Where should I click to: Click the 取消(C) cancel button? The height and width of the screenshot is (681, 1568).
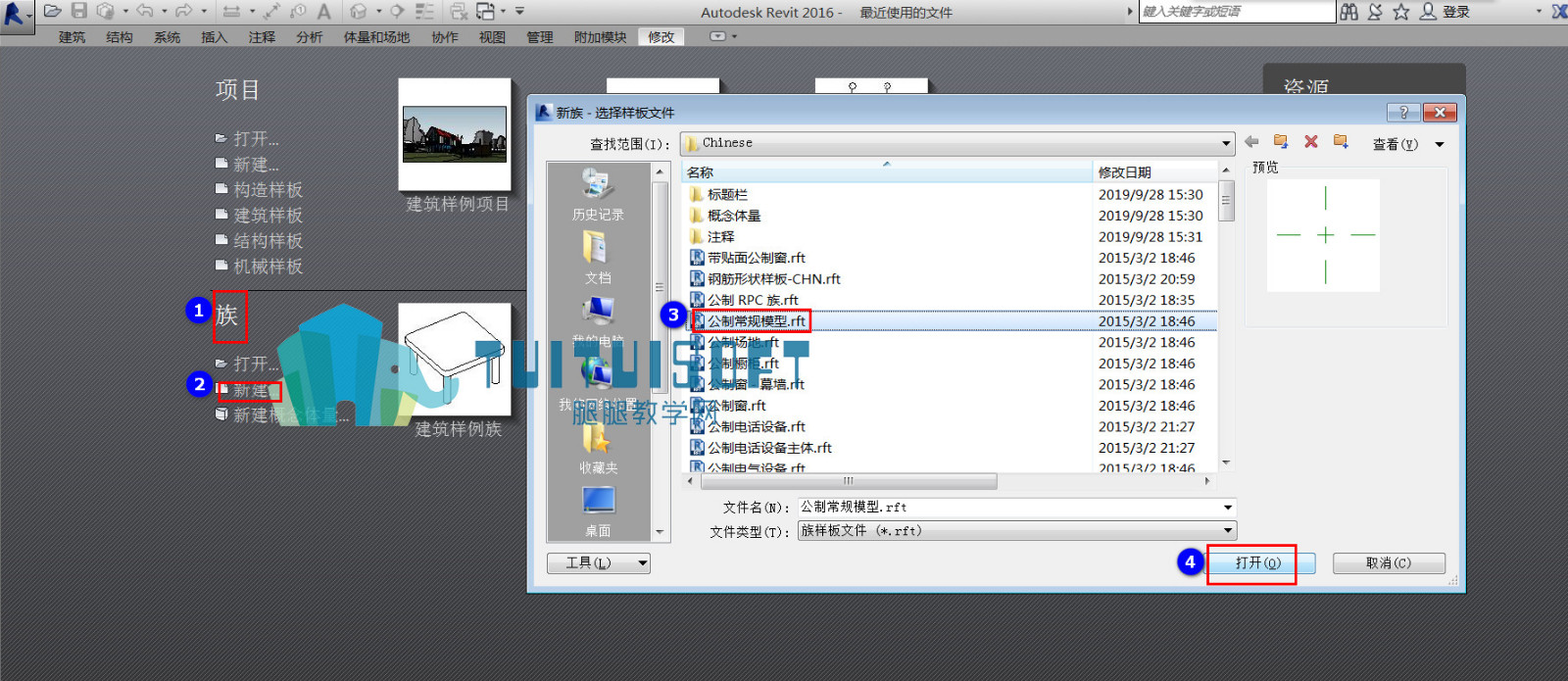(x=1389, y=563)
